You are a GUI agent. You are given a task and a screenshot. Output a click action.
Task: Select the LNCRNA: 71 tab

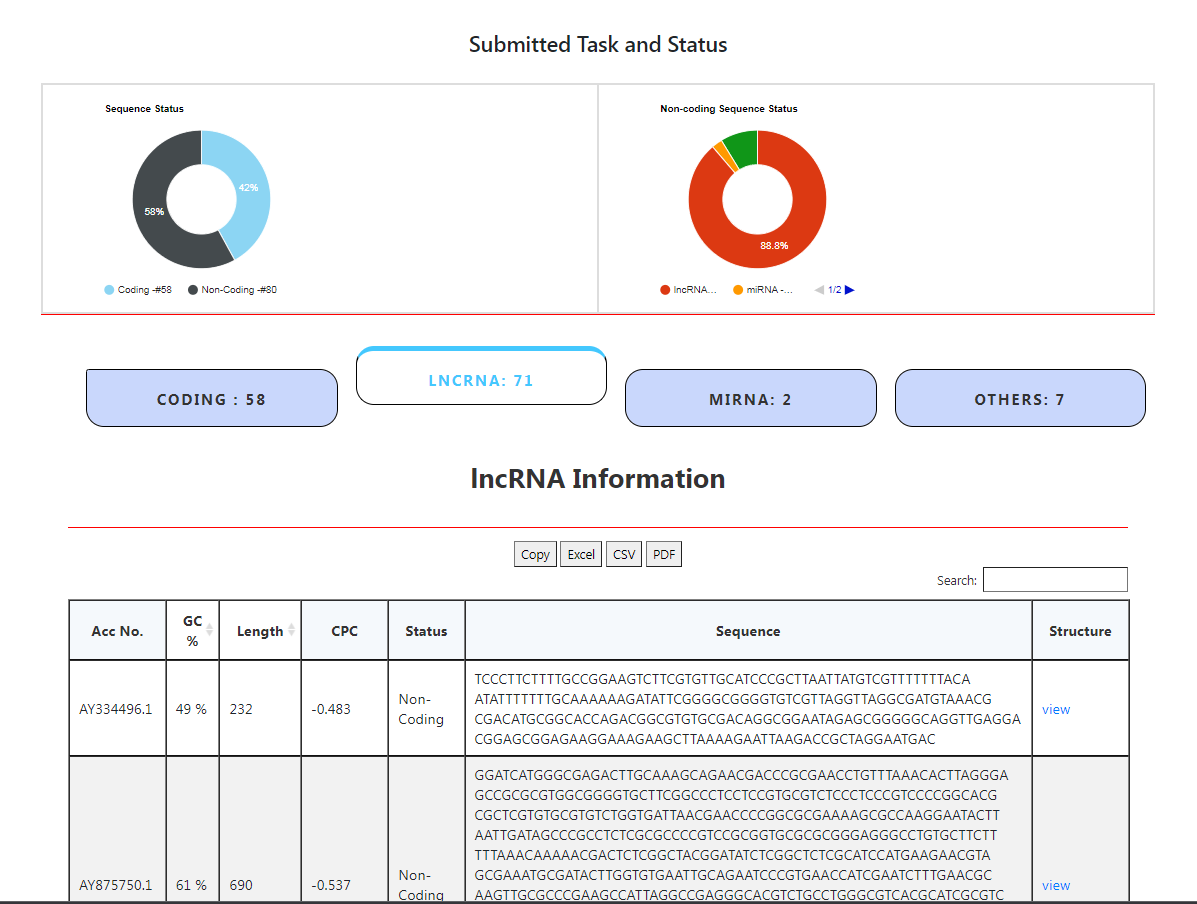point(481,377)
